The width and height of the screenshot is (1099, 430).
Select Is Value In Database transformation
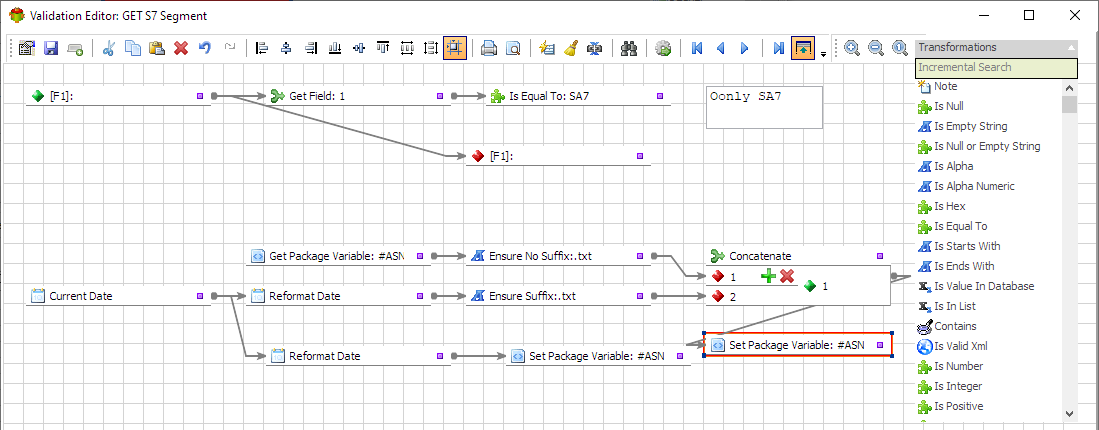(x=984, y=286)
